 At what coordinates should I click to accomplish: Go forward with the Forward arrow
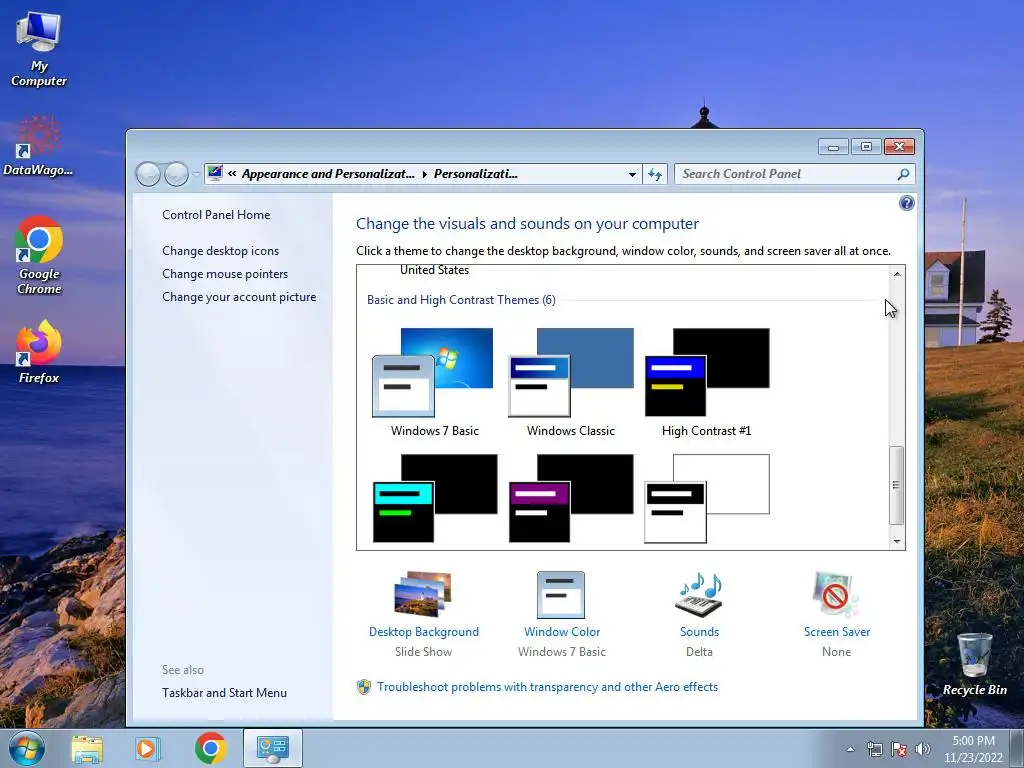pos(176,174)
